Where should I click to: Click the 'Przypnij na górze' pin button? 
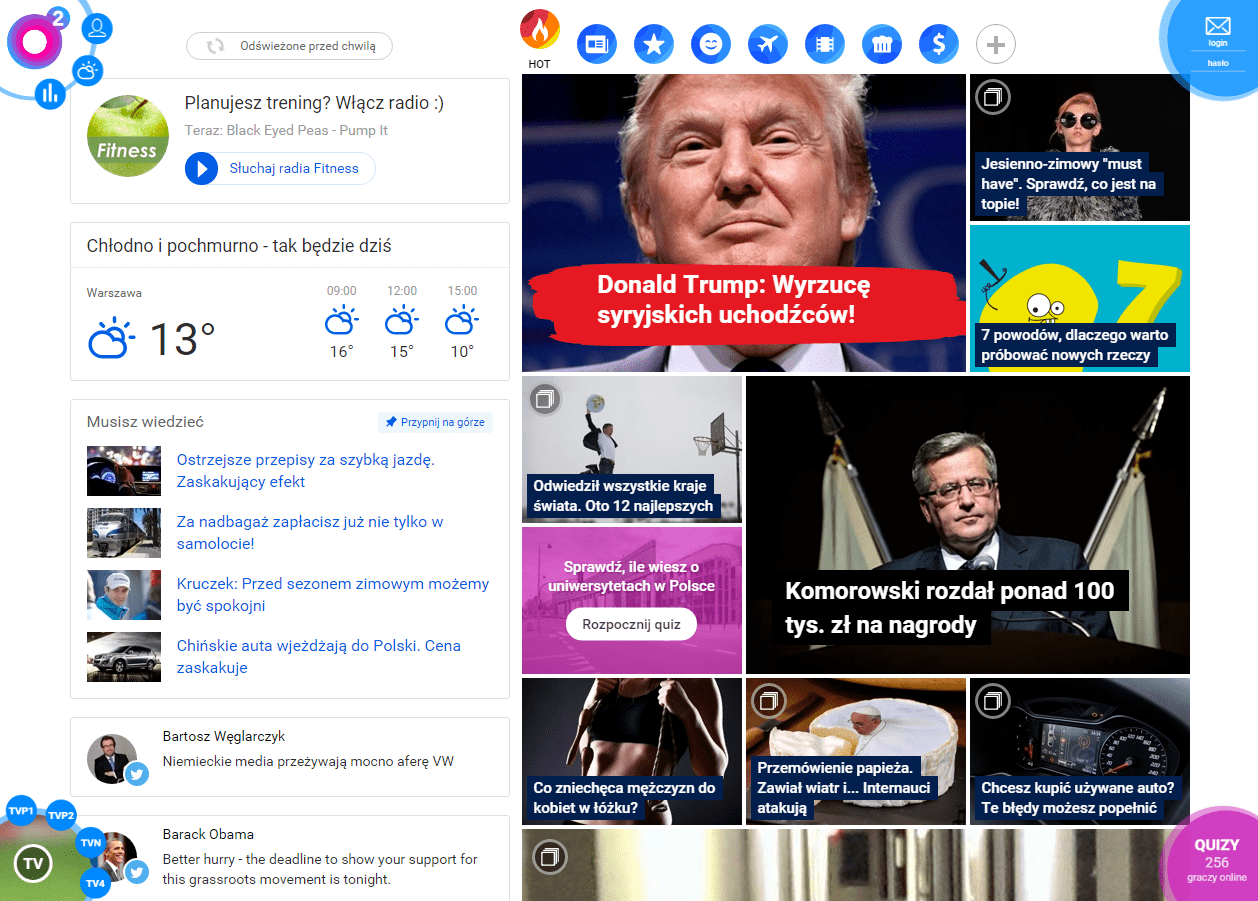435,422
